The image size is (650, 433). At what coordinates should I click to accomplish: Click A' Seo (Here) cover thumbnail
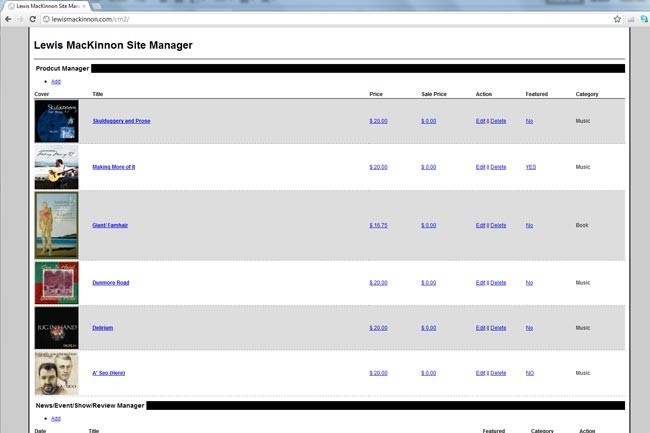point(56,373)
